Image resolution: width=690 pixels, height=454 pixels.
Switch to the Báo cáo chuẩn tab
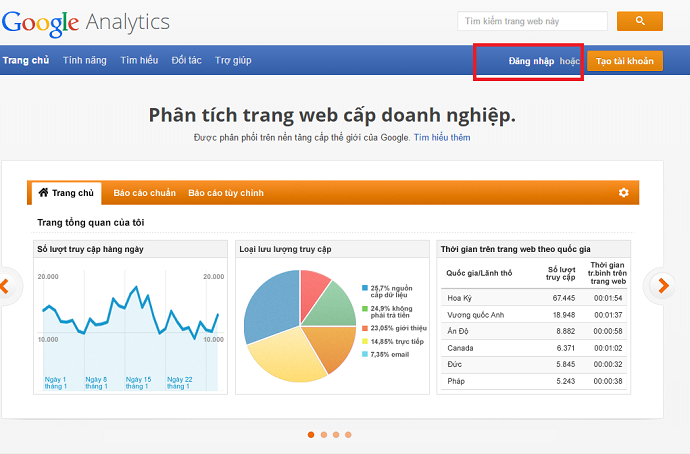pos(144,193)
